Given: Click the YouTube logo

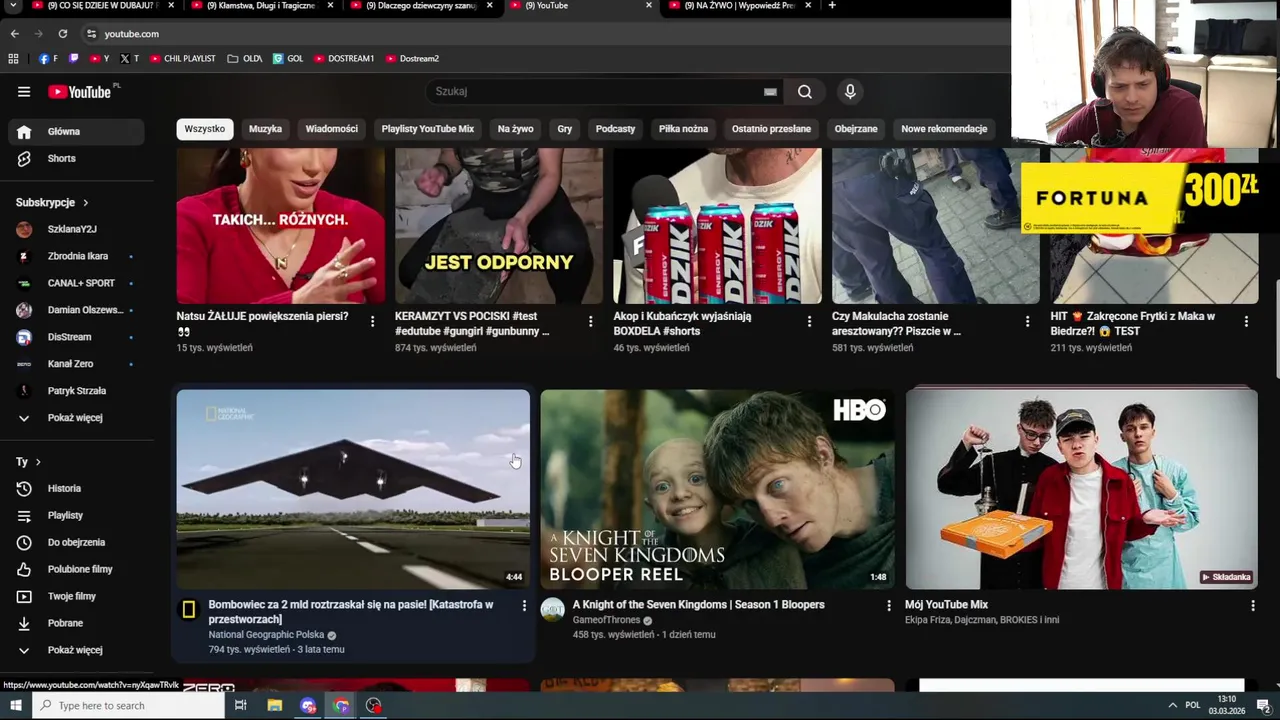Looking at the screenshot, I should tap(79, 92).
